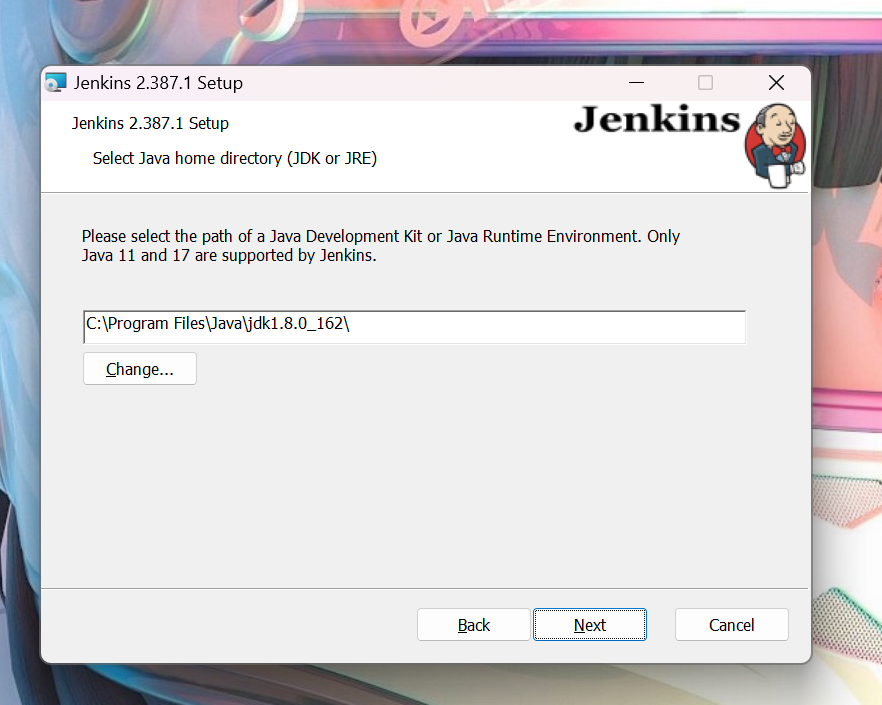Screen dimensions: 882x705
Task: Close the Jenkins Setup window
Action: (776, 83)
